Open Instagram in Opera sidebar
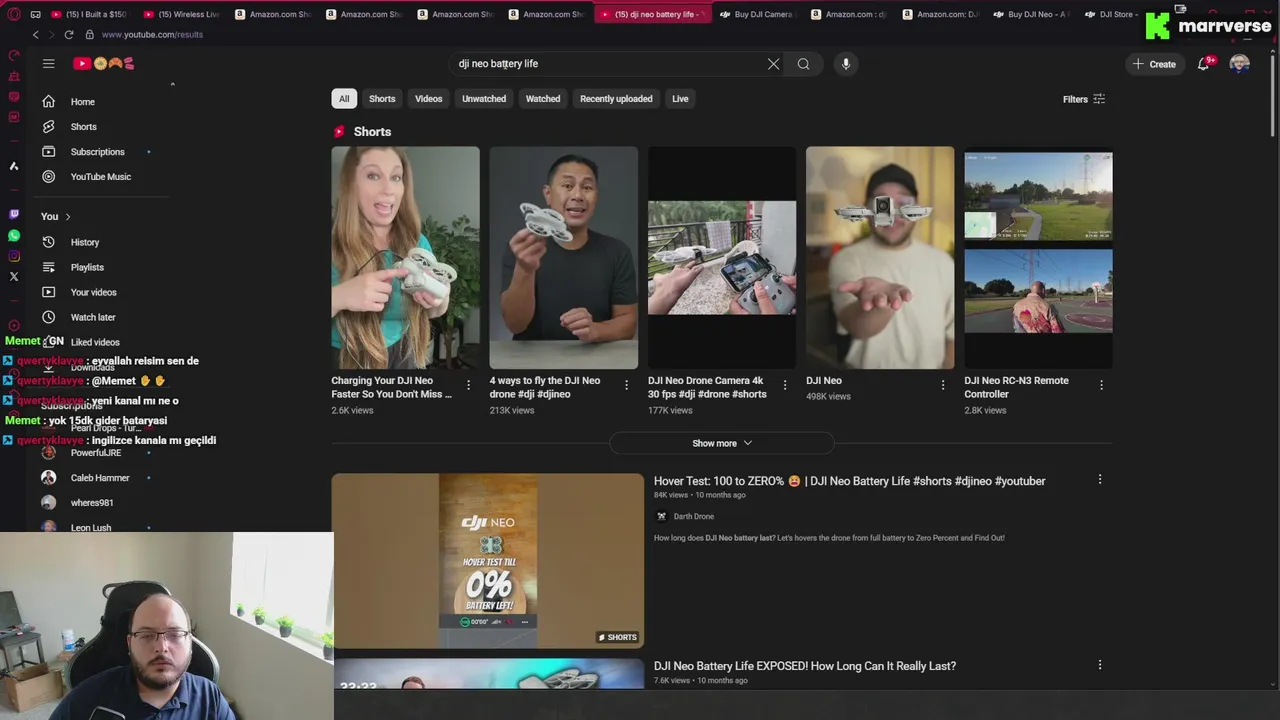 coord(14,256)
